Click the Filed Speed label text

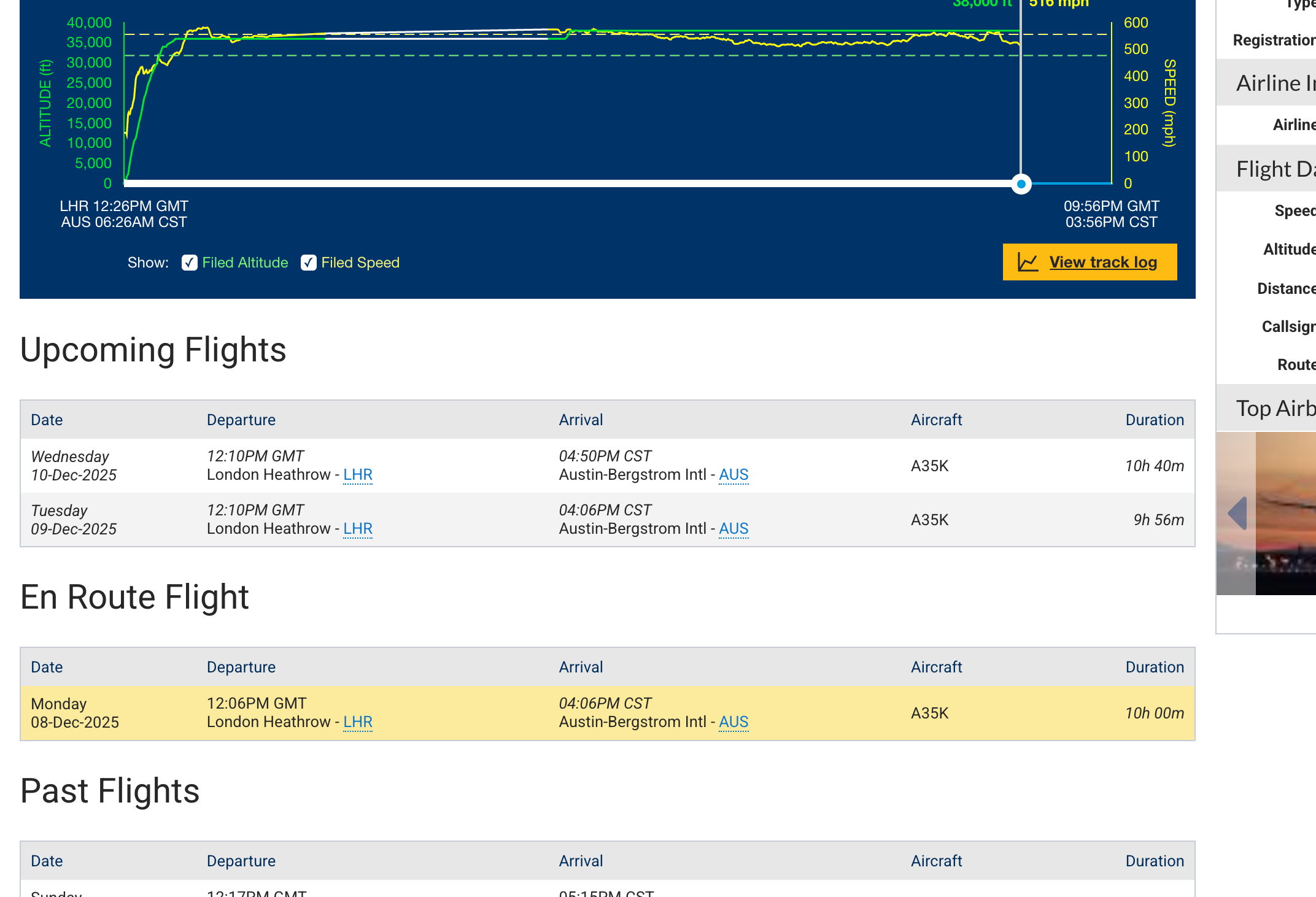[x=360, y=263]
